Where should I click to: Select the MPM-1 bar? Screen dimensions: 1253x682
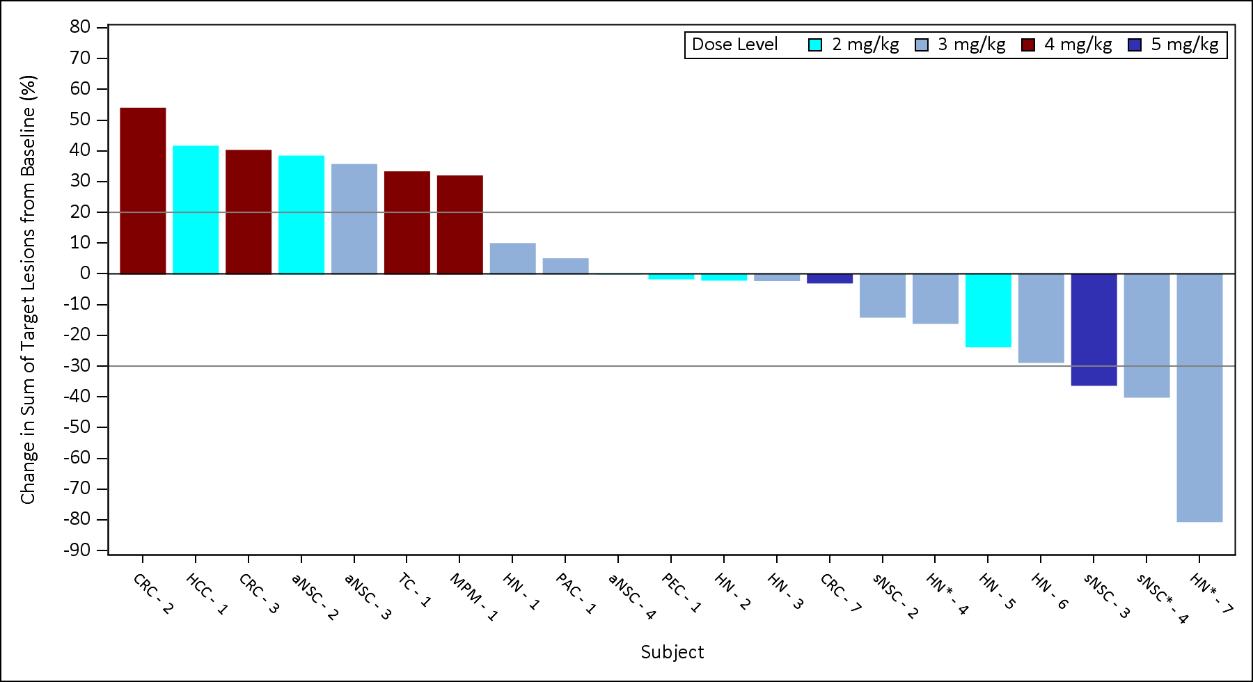click(461, 222)
